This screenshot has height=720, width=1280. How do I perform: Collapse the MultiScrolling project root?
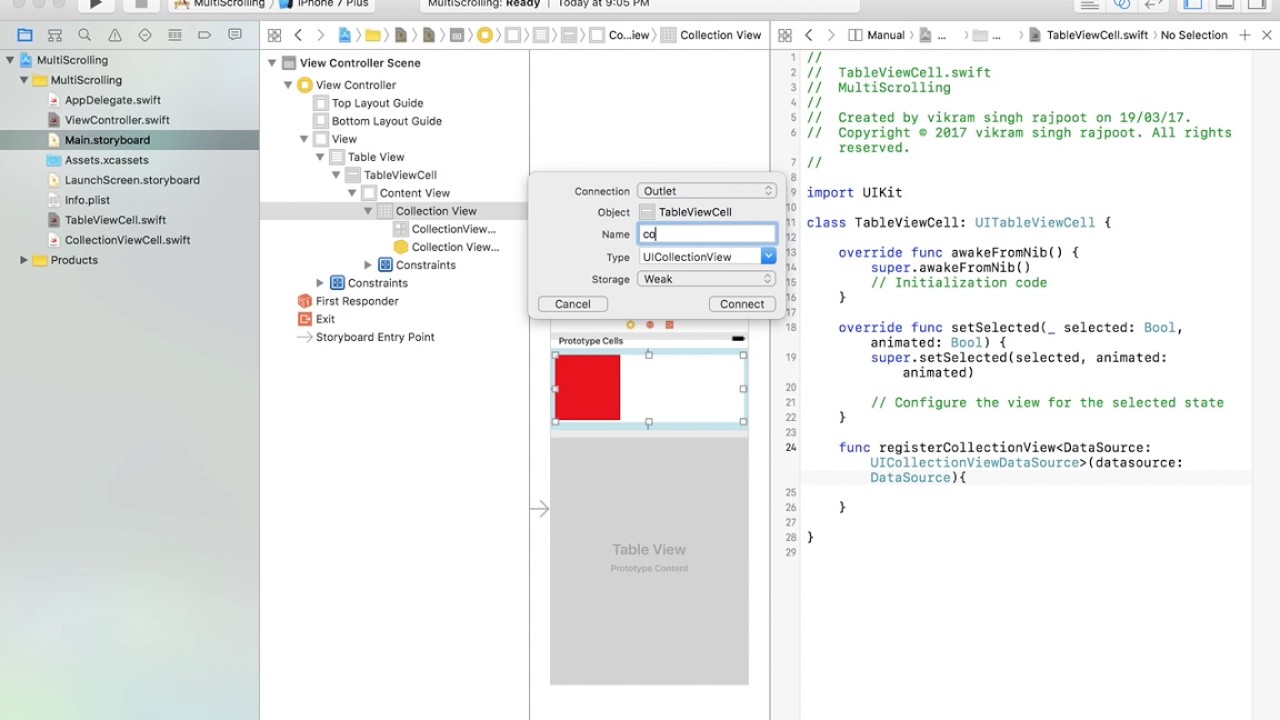click(x=10, y=60)
